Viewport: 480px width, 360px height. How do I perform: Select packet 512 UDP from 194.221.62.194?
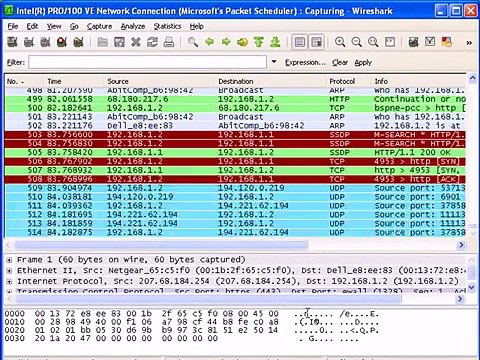coord(235,215)
